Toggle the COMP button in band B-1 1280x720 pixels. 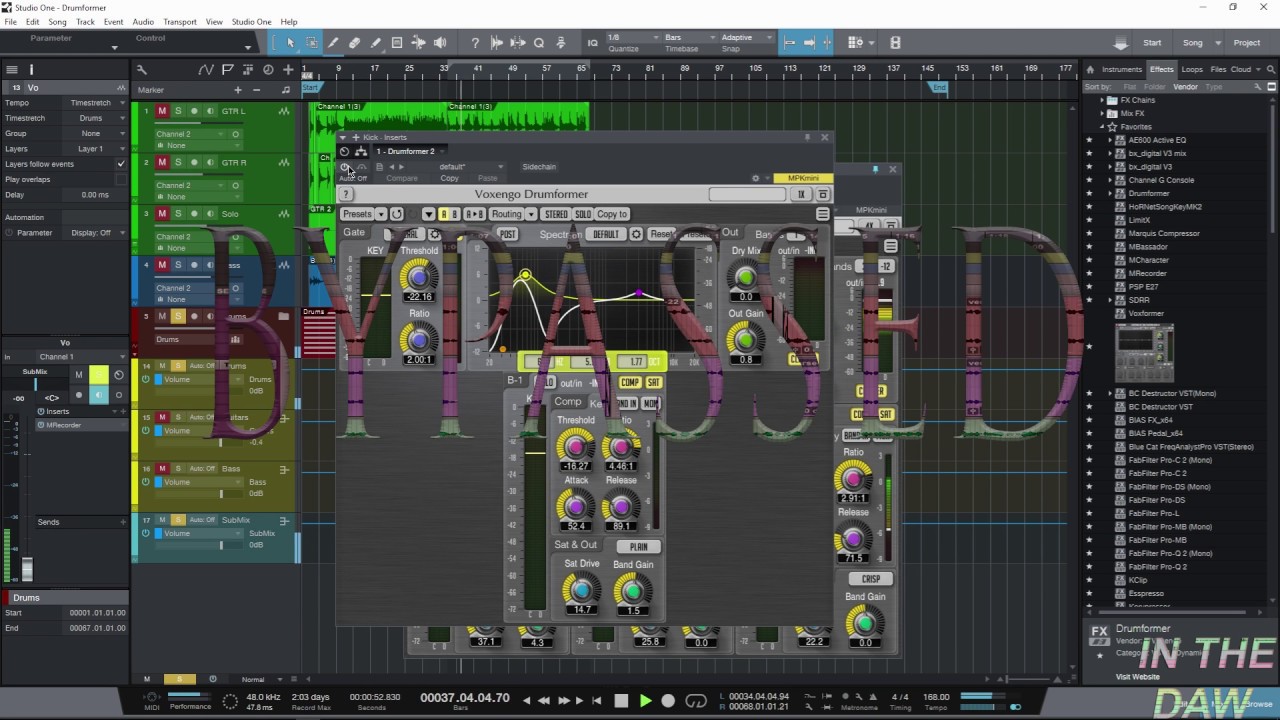tap(630, 382)
